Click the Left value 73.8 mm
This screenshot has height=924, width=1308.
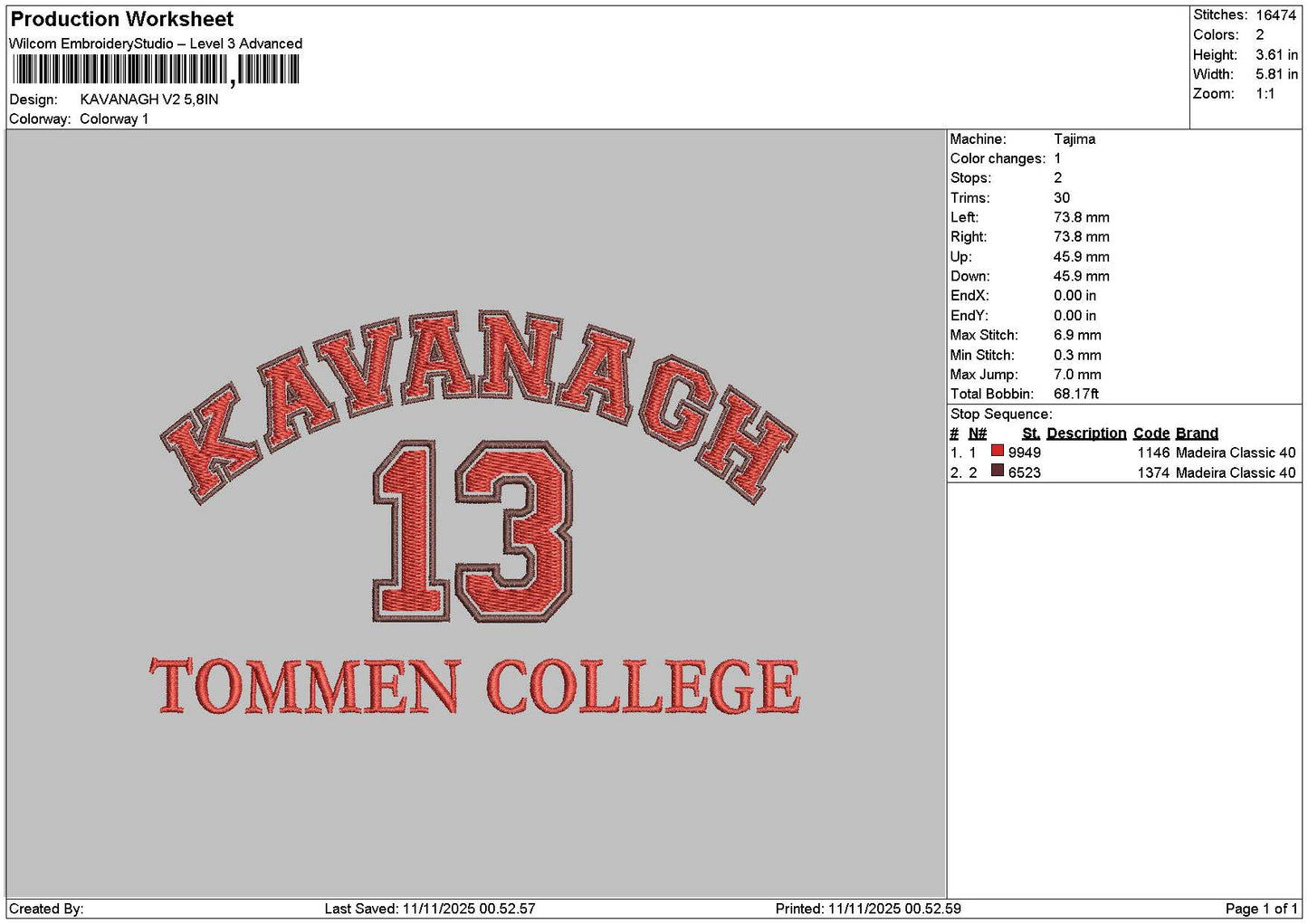coord(1082,217)
